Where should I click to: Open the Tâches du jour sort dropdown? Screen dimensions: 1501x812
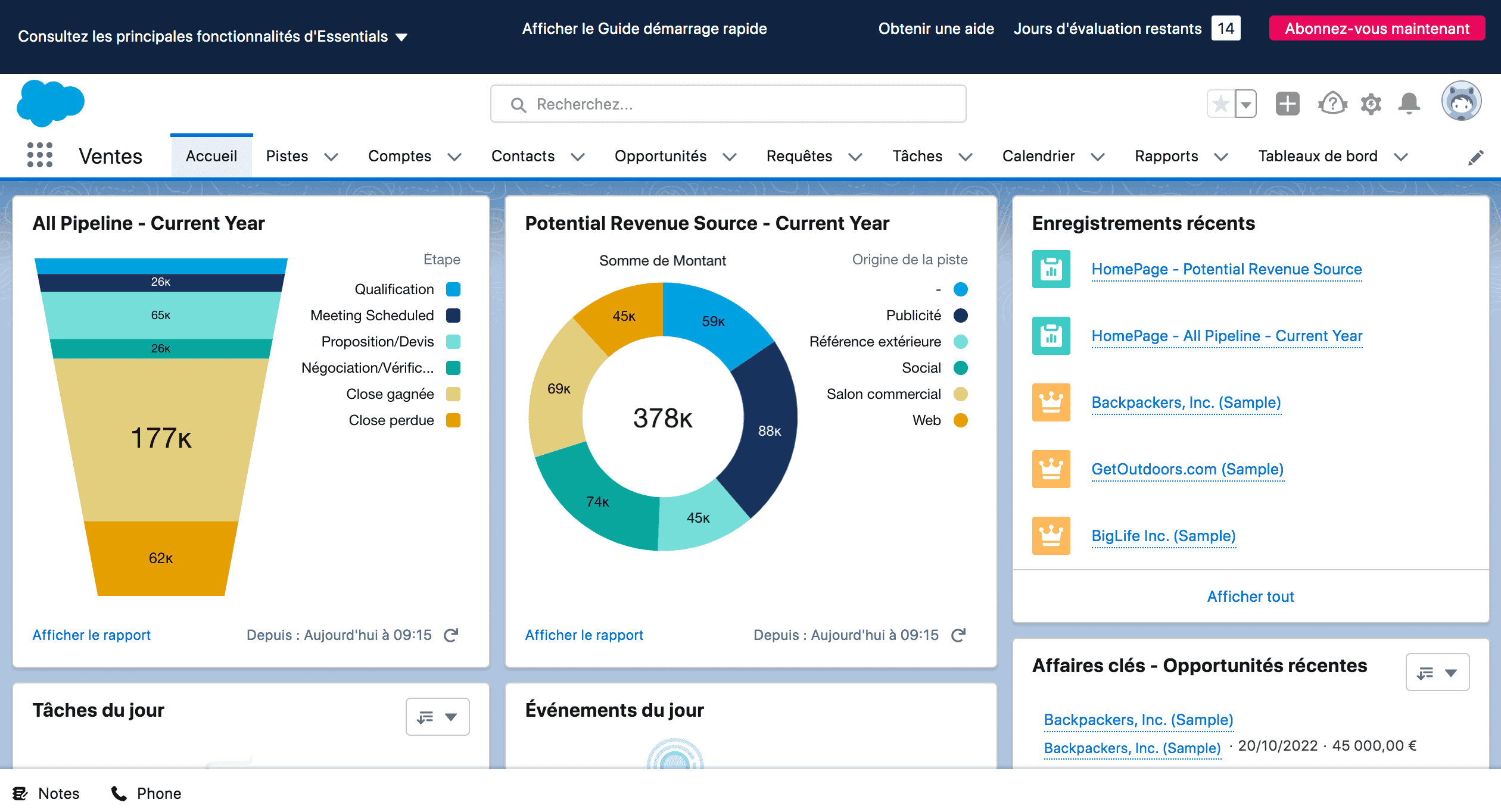(x=438, y=717)
